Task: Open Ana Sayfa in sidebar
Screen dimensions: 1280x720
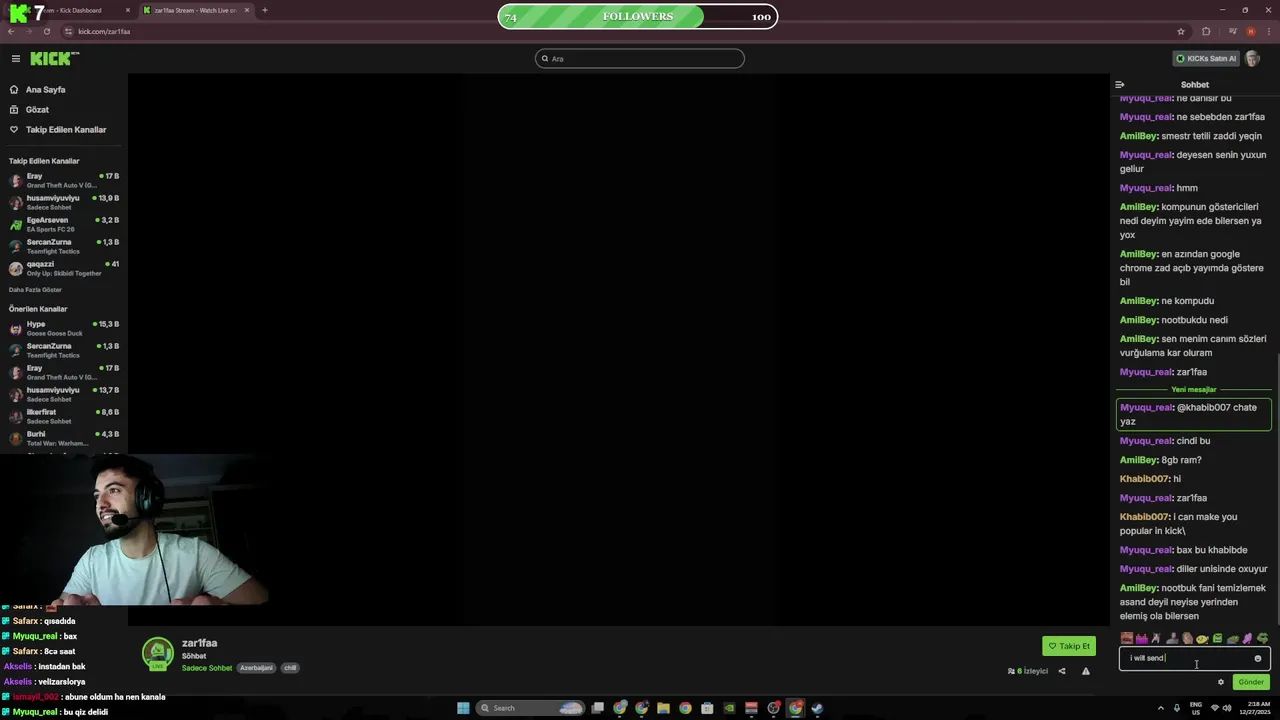Action: coord(45,90)
